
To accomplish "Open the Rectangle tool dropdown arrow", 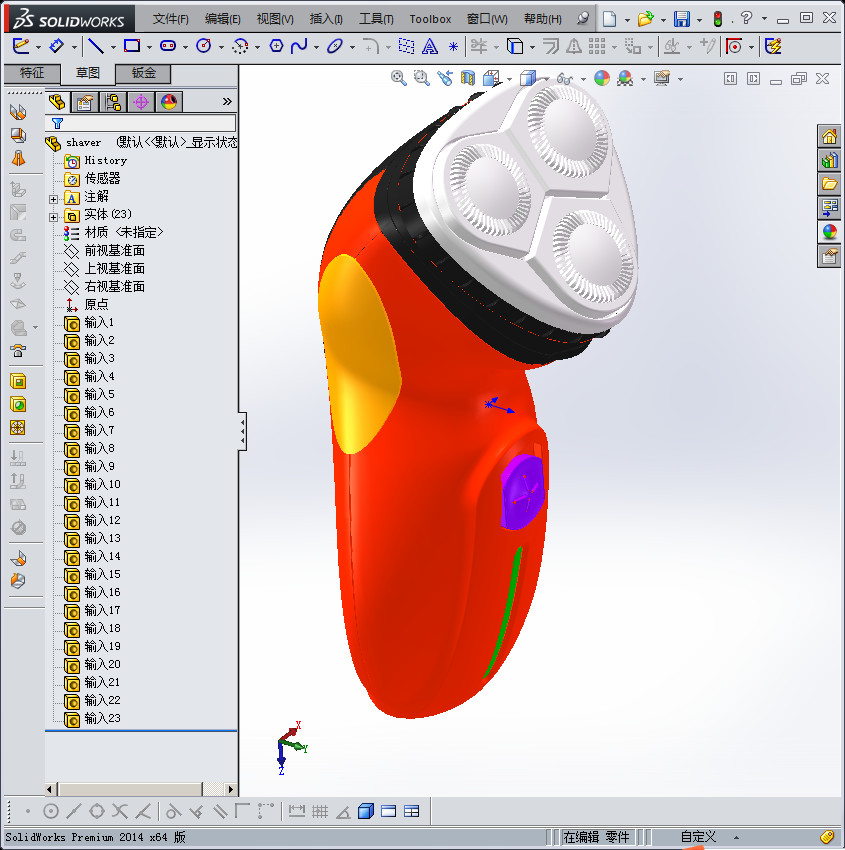I will click(149, 47).
